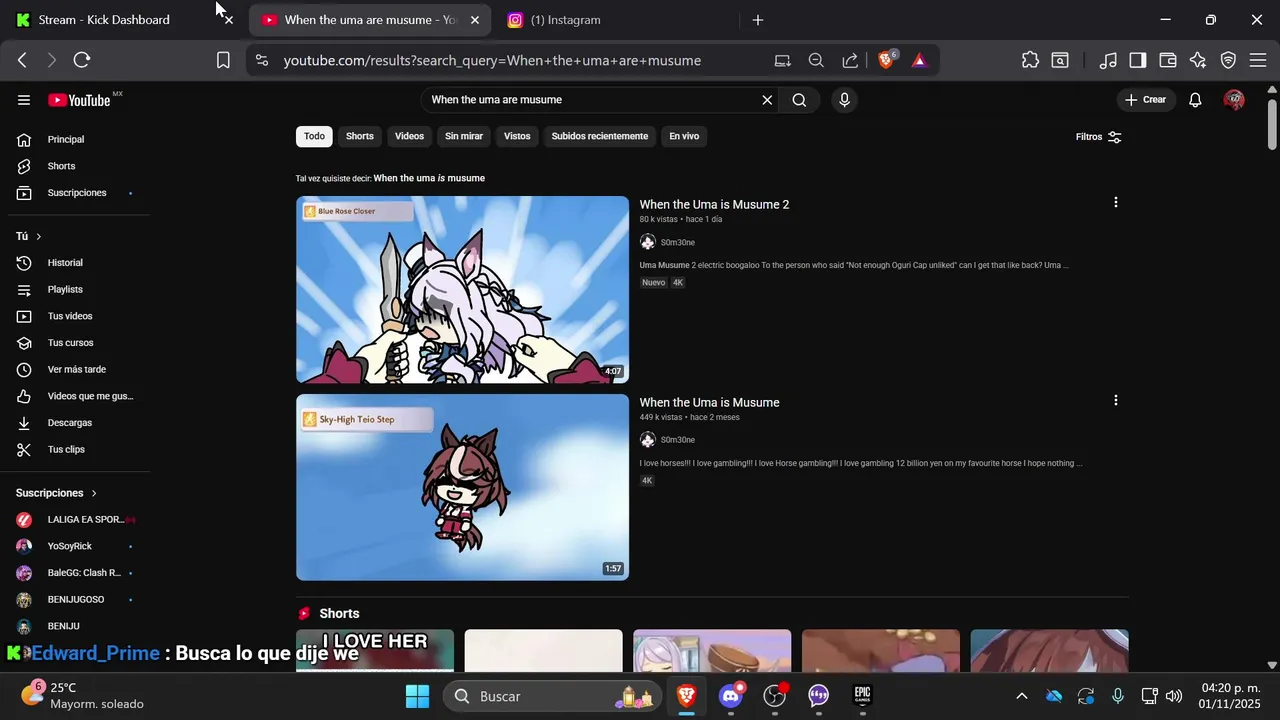Open Brave VPN shield icon
Screen dimensions: 1280x720
pos(1228,60)
